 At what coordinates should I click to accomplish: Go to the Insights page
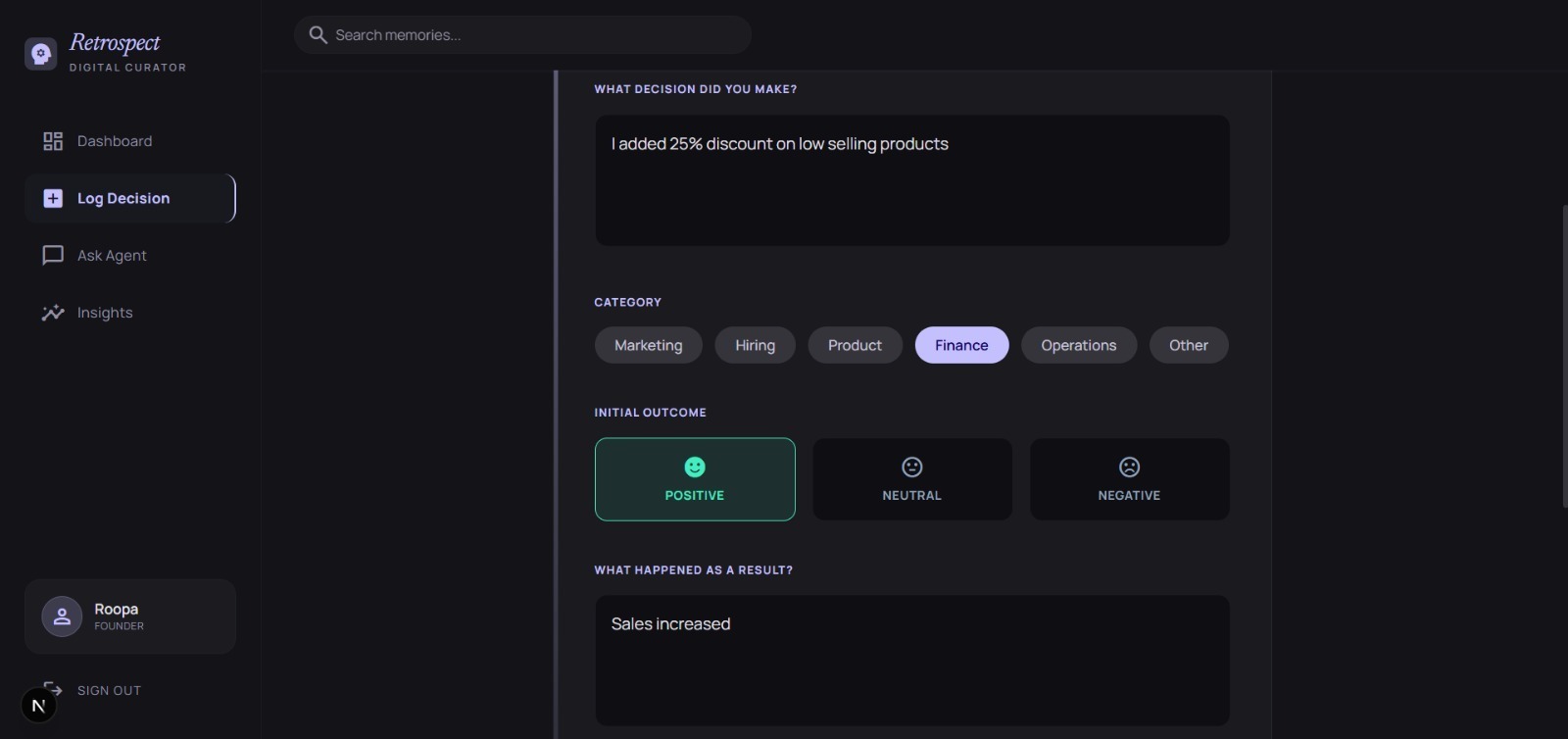pyautogui.click(x=105, y=313)
